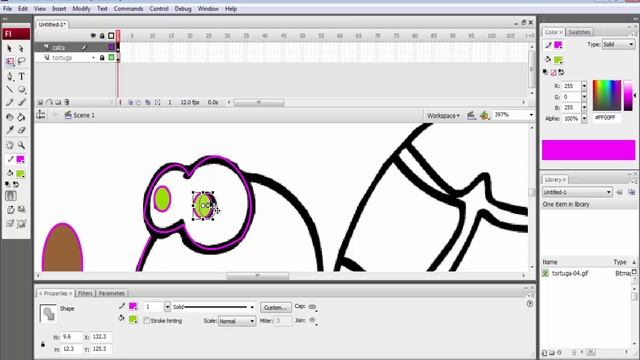Select the Zoom magnifier tool
The image size is (640, 360).
(21, 145)
